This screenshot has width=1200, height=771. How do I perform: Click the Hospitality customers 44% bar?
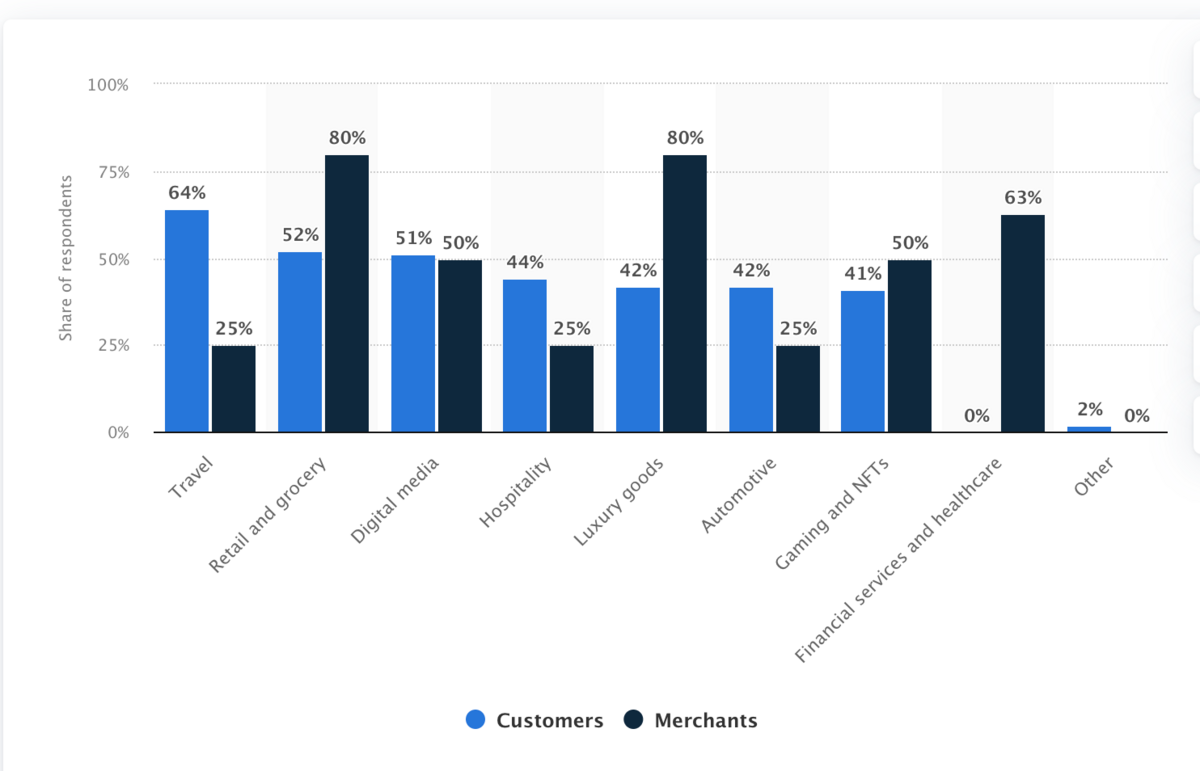tap(525, 356)
